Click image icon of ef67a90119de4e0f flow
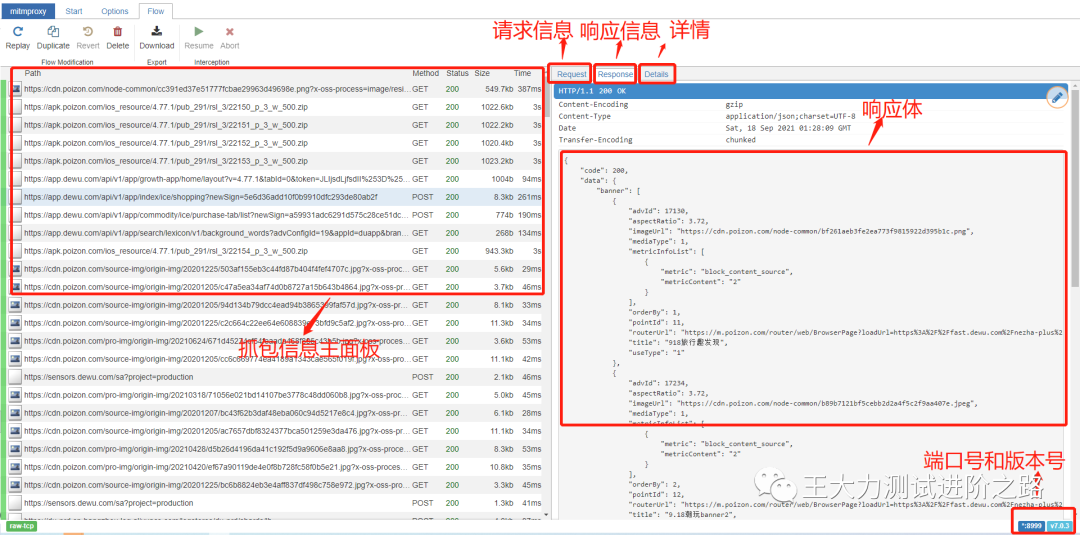The image size is (1080, 535). pyautogui.click(x=16, y=467)
